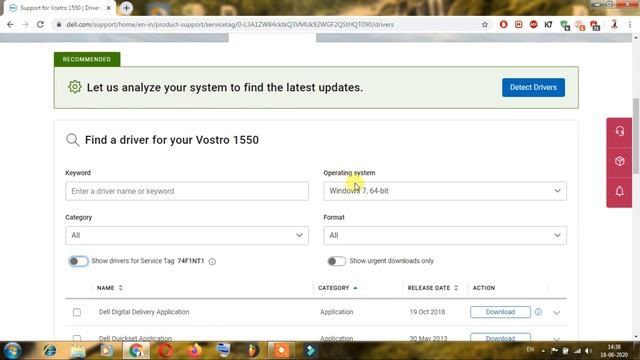Click the Detect Drivers button
The width and height of the screenshot is (640, 360).
point(533,87)
